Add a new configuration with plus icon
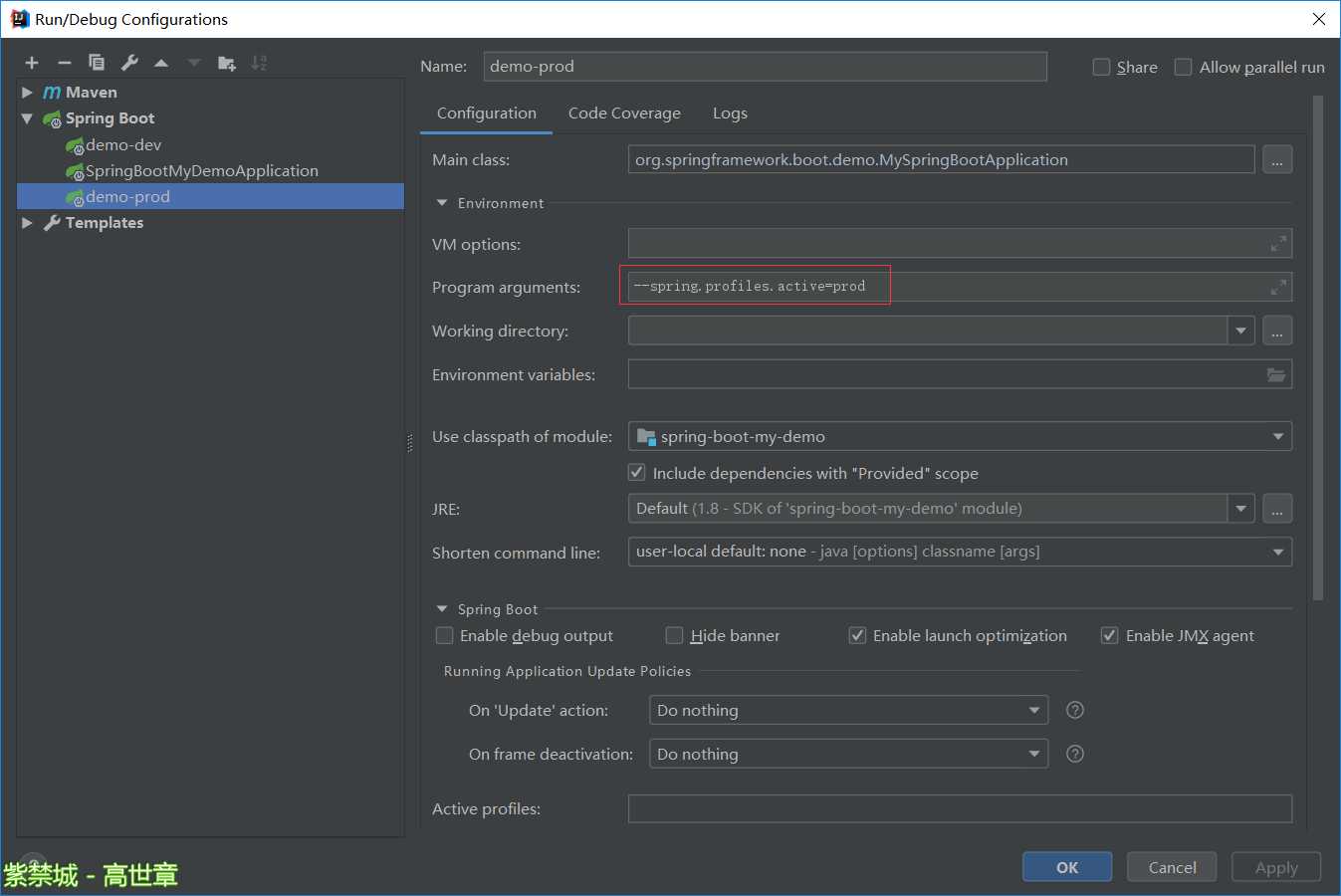Screen dimensions: 1341x896 (32, 63)
